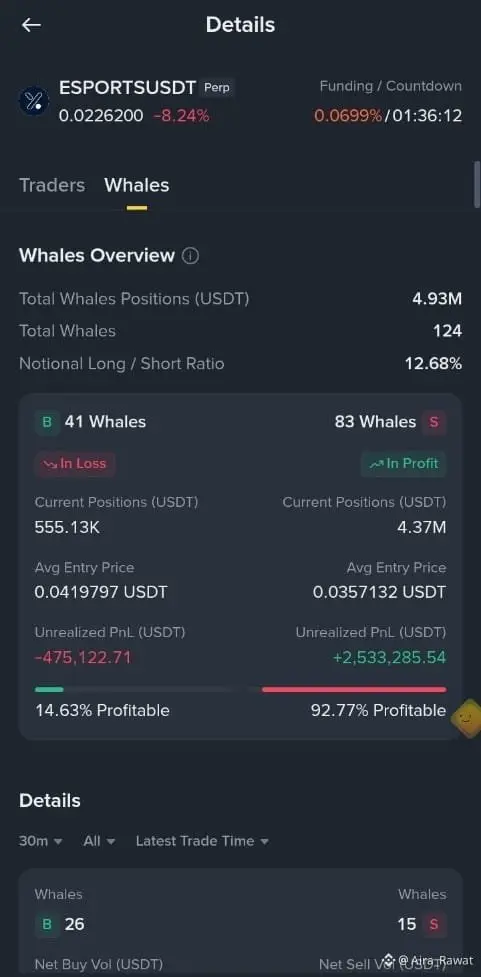Go back using the left arrow
This screenshot has width=481, height=977.
(x=31, y=25)
